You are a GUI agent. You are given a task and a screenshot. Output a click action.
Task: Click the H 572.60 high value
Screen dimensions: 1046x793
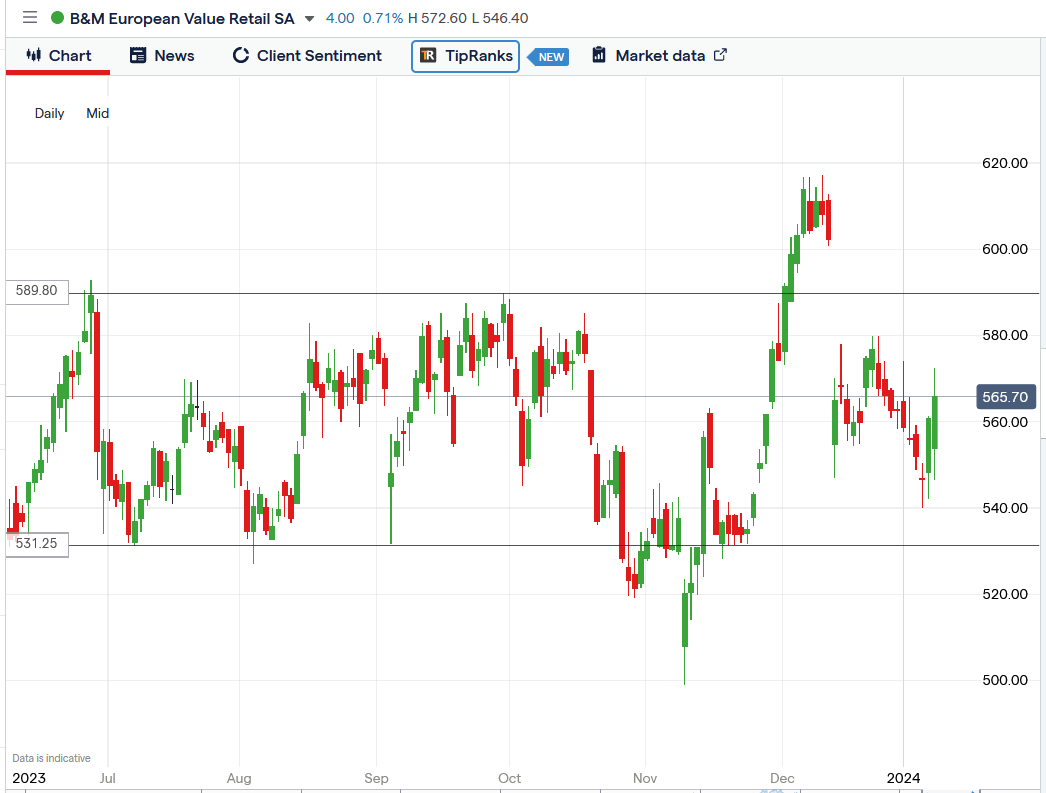coord(438,19)
